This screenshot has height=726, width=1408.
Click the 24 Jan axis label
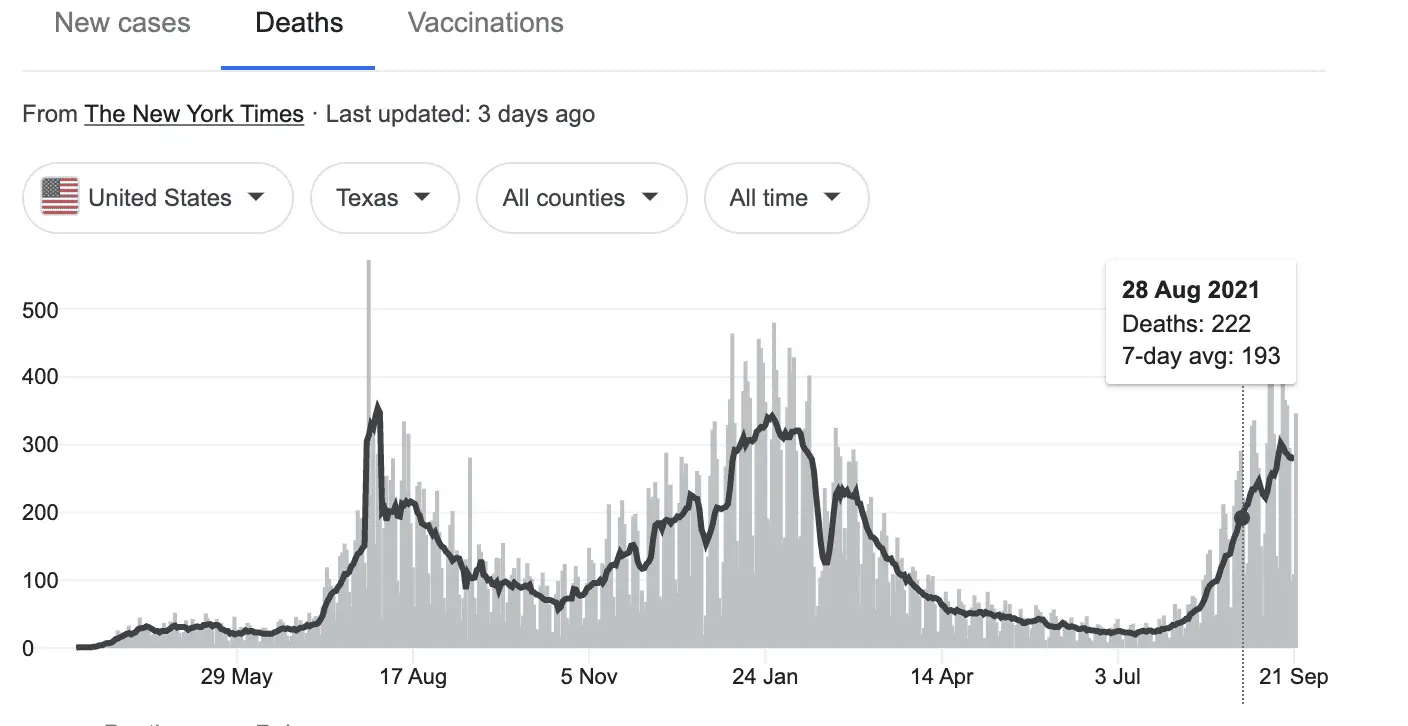tap(765, 677)
